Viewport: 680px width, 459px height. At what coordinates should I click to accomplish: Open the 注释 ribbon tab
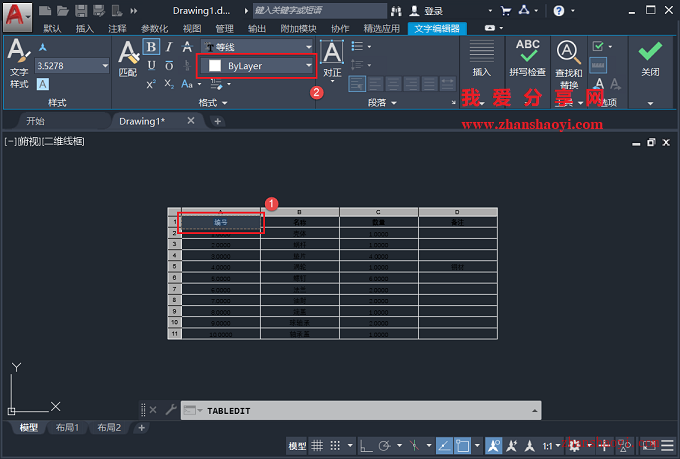117,29
